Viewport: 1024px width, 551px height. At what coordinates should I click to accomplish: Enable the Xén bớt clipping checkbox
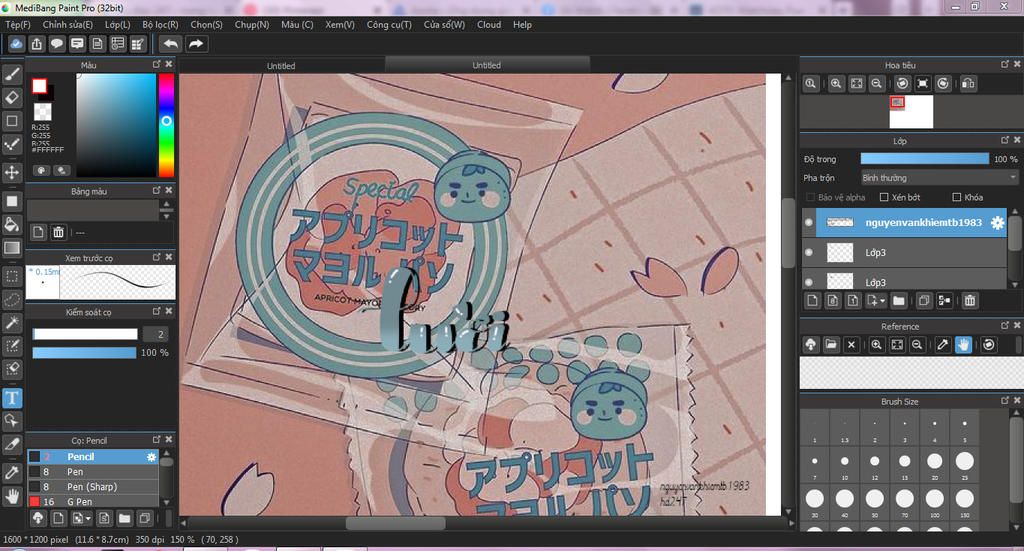tap(884, 197)
